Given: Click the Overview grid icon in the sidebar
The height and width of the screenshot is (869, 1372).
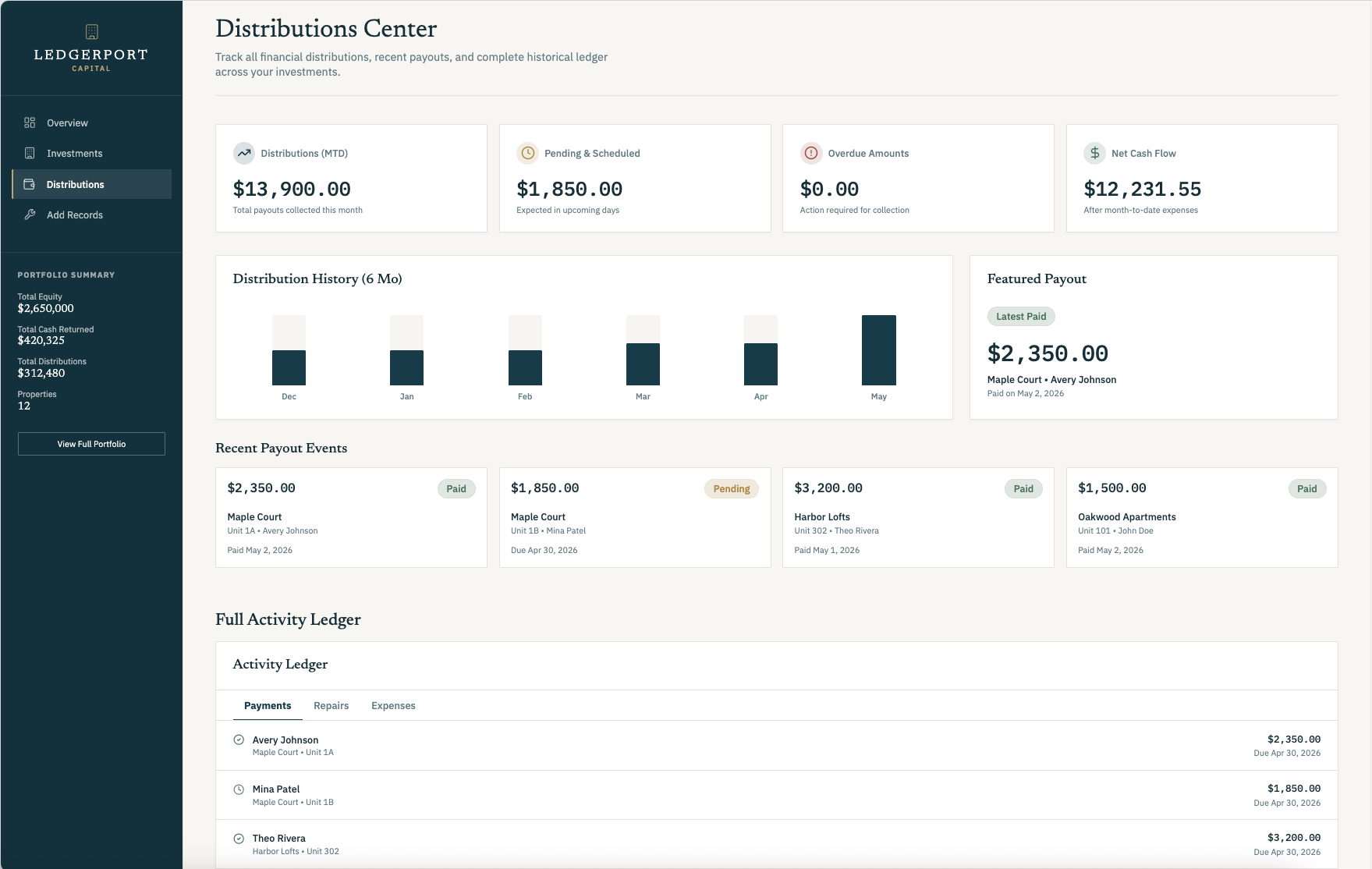Looking at the screenshot, I should coord(30,122).
